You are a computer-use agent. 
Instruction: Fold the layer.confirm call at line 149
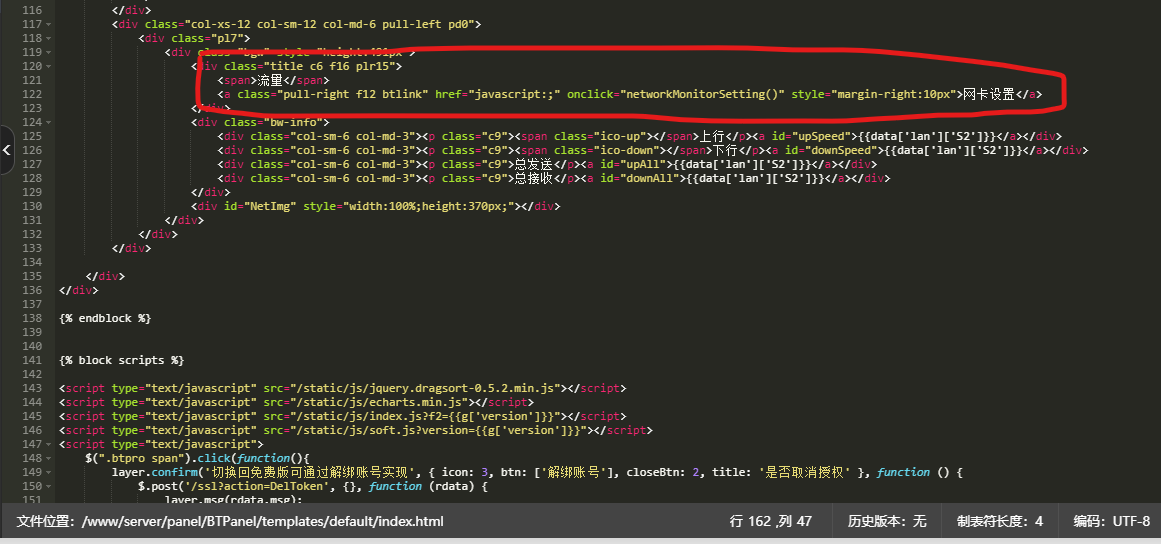coord(48,472)
